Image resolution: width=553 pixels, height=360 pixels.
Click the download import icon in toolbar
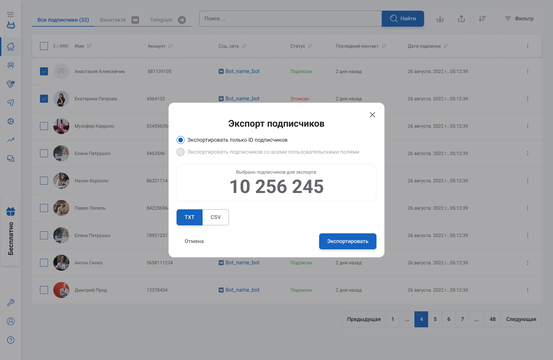click(440, 19)
